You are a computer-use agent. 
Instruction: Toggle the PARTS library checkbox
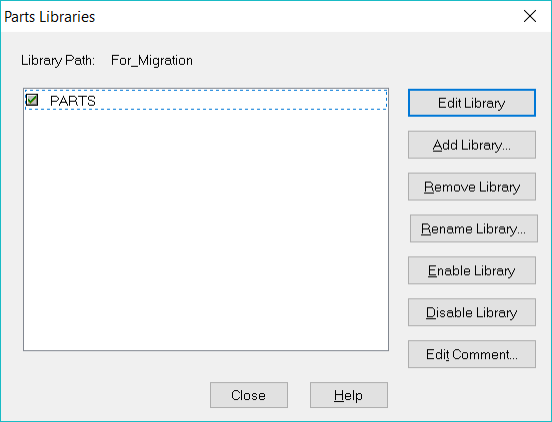(x=32, y=100)
